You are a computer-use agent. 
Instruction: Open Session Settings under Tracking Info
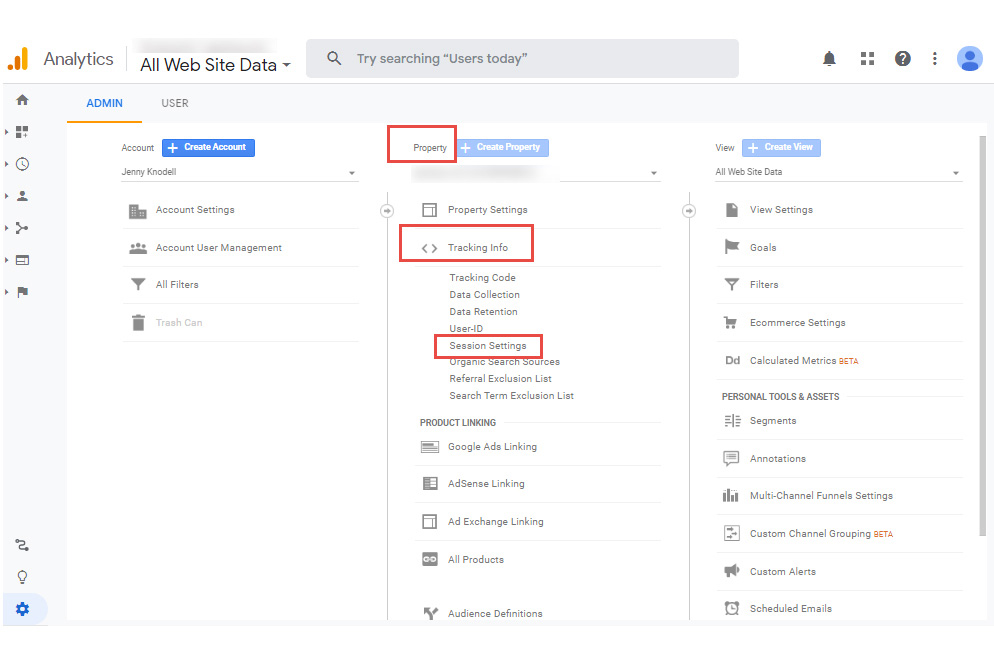pos(487,345)
